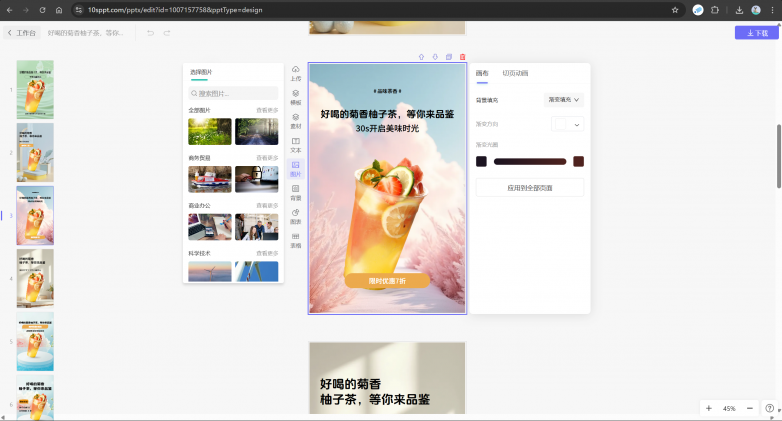Click the undo arrow
Screen dimensions: 782x421
pyautogui.click(x=150, y=33)
